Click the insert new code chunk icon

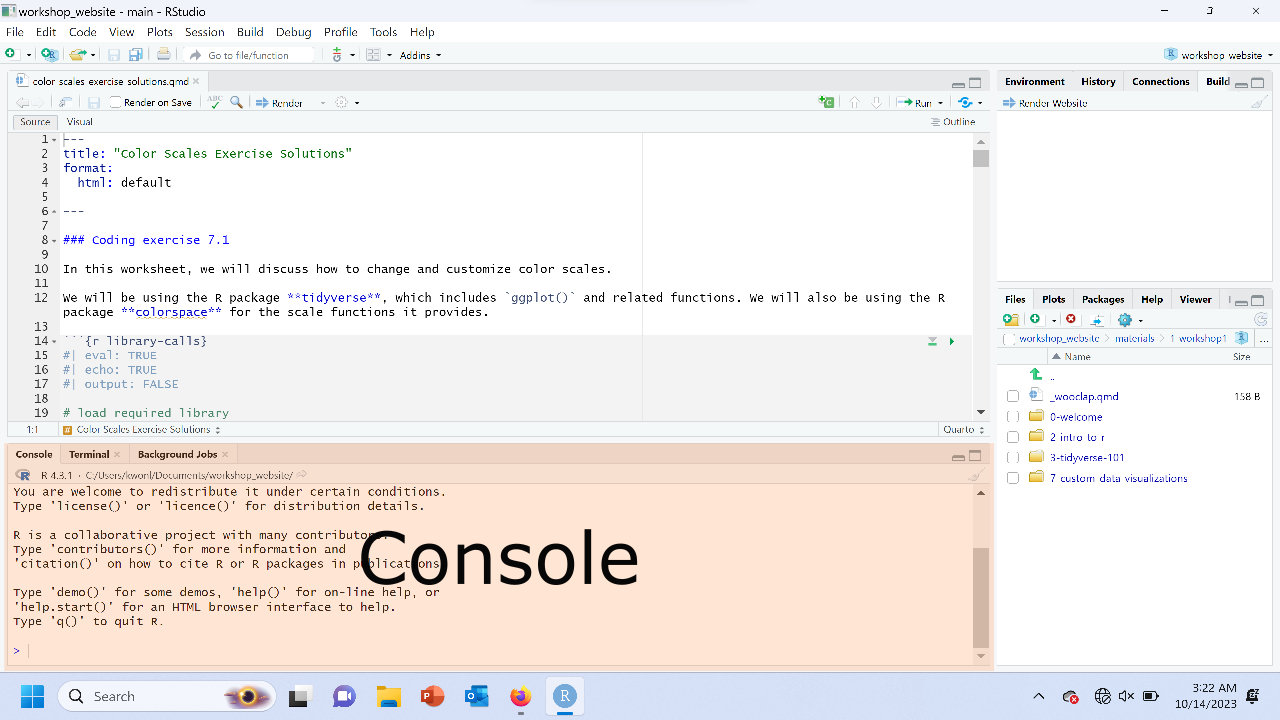[x=826, y=102]
